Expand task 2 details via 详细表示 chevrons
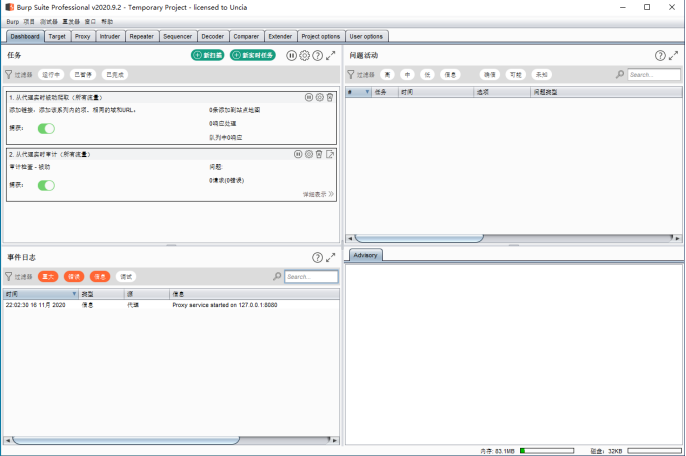The height and width of the screenshot is (456, 686). pos(331,194)
